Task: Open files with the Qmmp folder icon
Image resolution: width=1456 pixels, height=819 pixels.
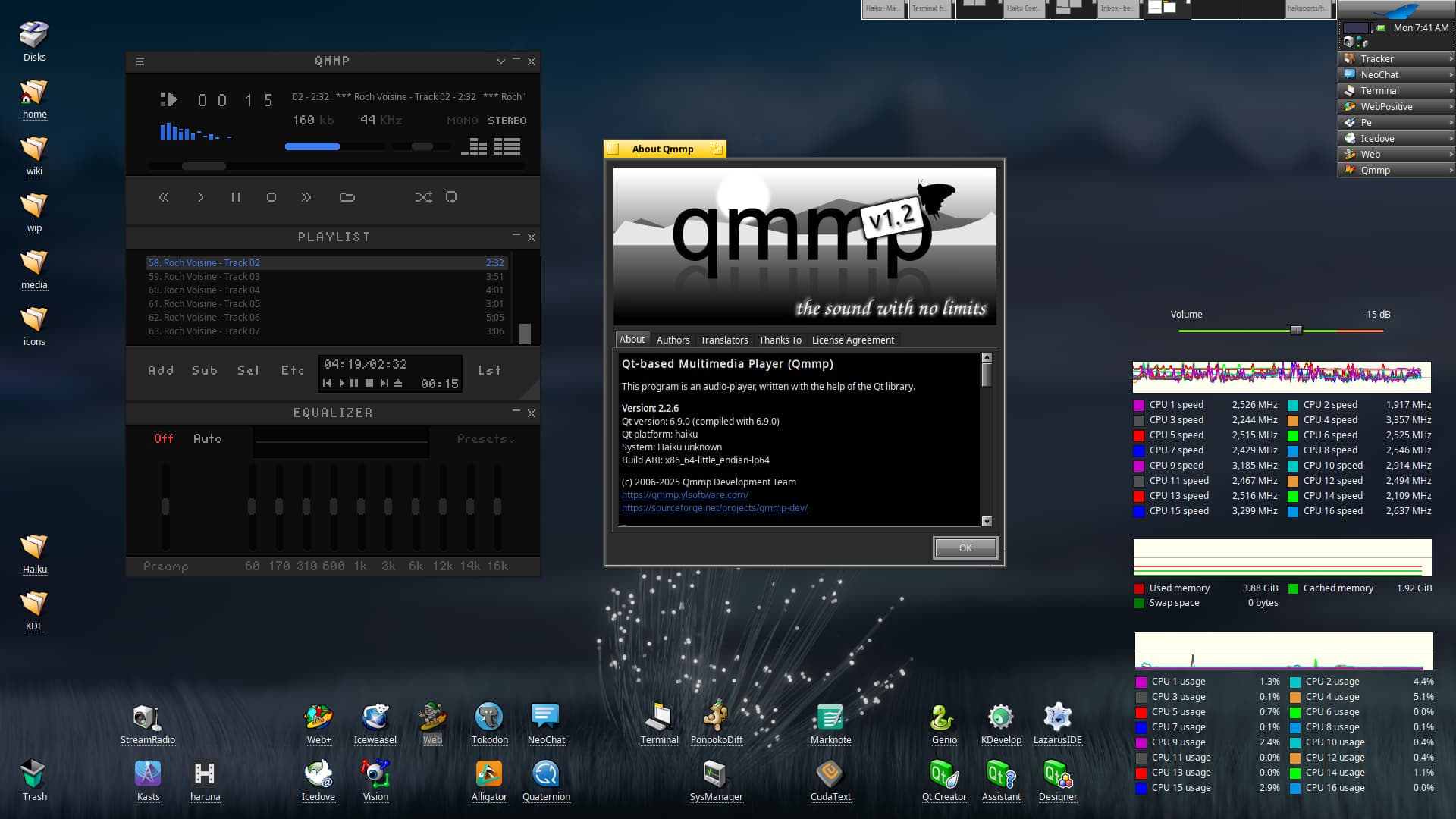Action: click(x=347, y=197)
